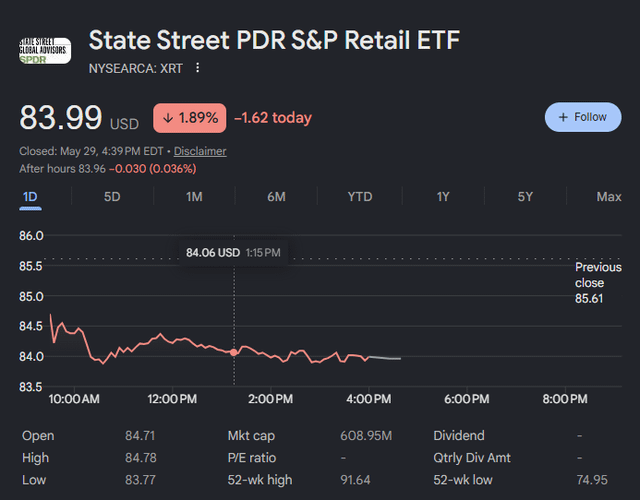640x500 pixels.
Task: Click the 52-wk high value 91.64
Action: tap(356, 480)
